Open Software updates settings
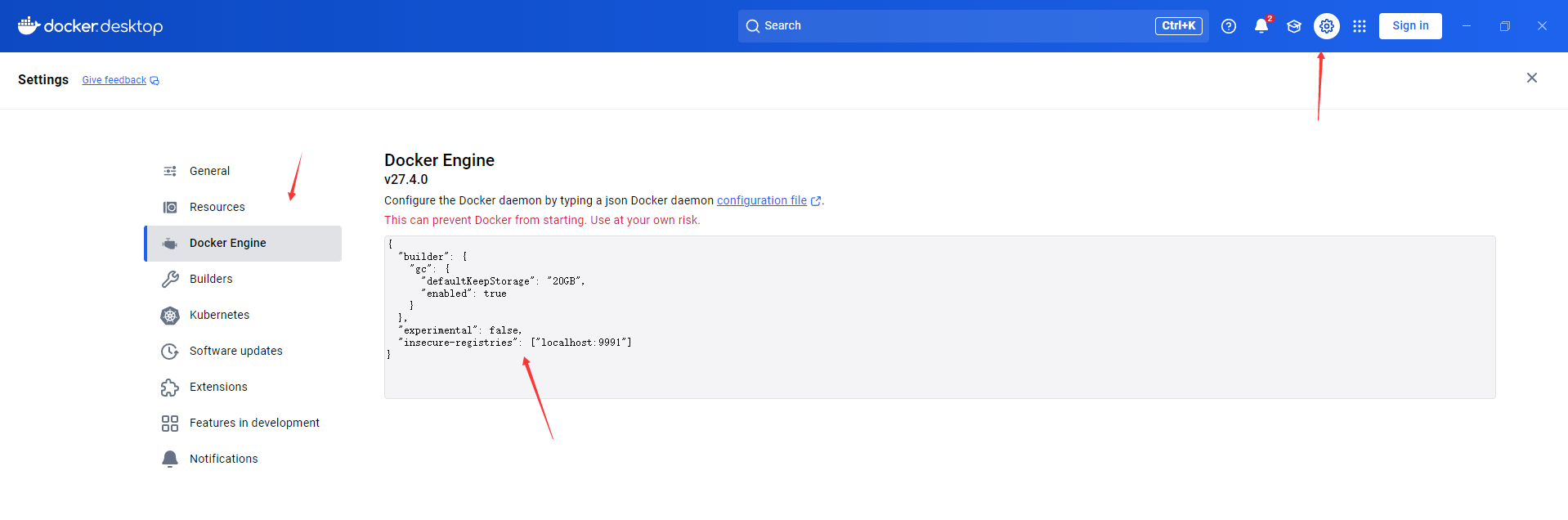1568x520 pixels. (243, 351)
